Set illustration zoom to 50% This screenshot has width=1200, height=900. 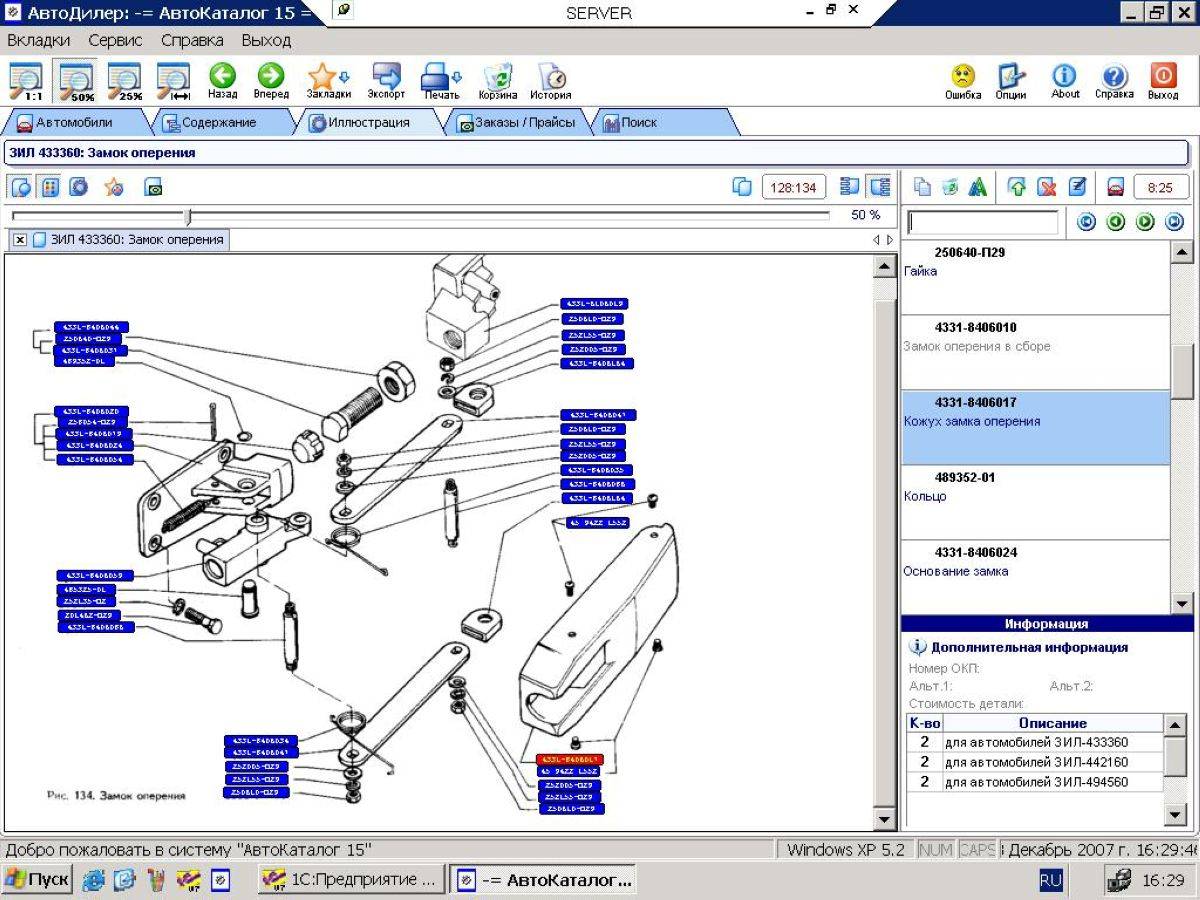76,81
